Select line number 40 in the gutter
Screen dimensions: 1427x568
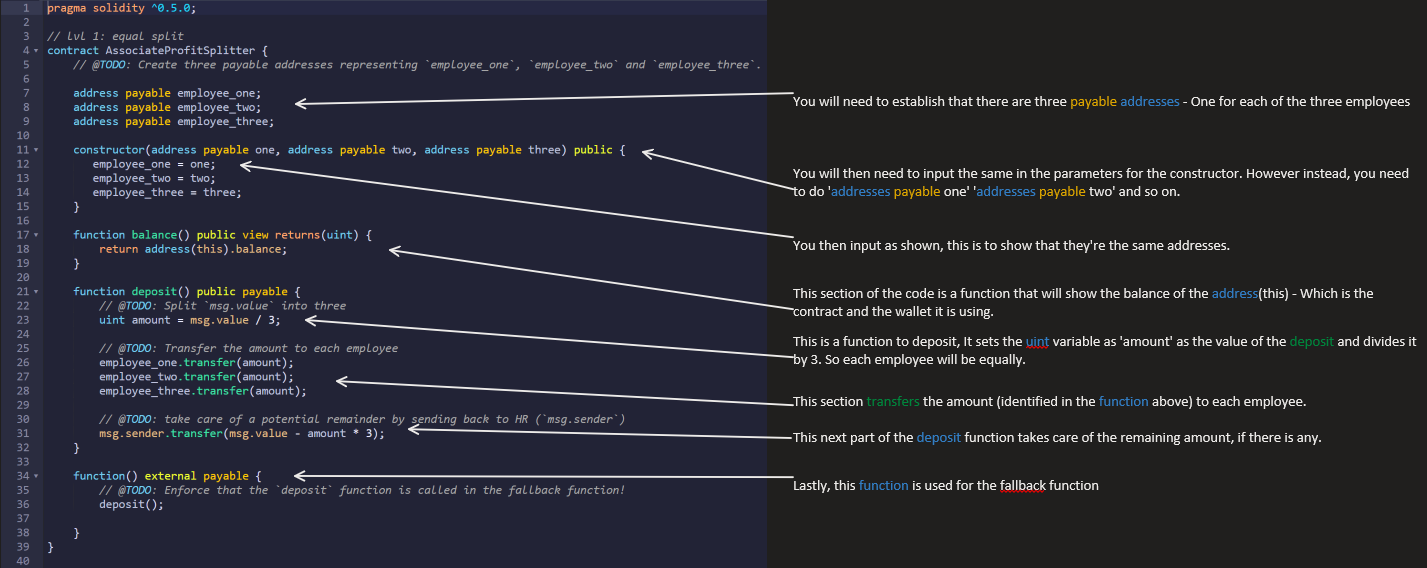[x=22, y=561]
